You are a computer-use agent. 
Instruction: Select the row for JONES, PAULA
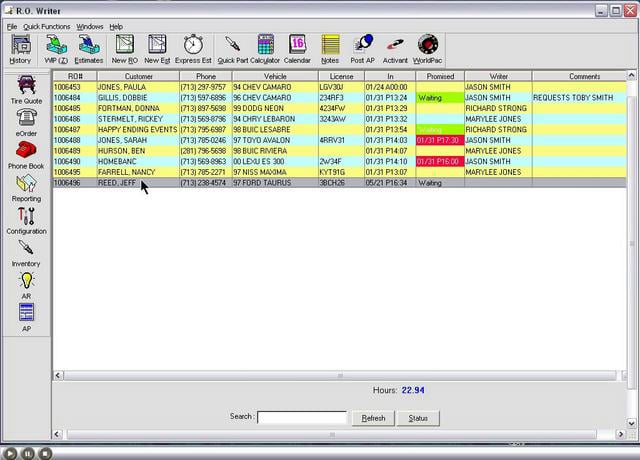pos(340,87)
